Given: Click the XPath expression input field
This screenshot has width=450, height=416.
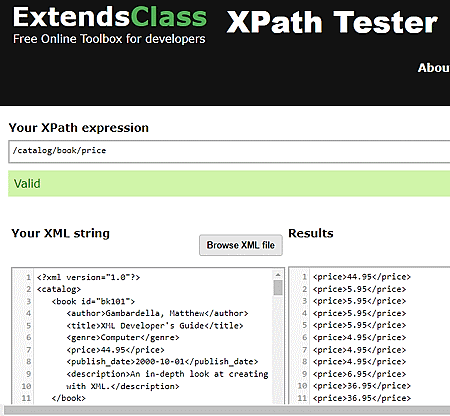Looking at the screenshot, I should pyautogui.click(x=229, y=151).
